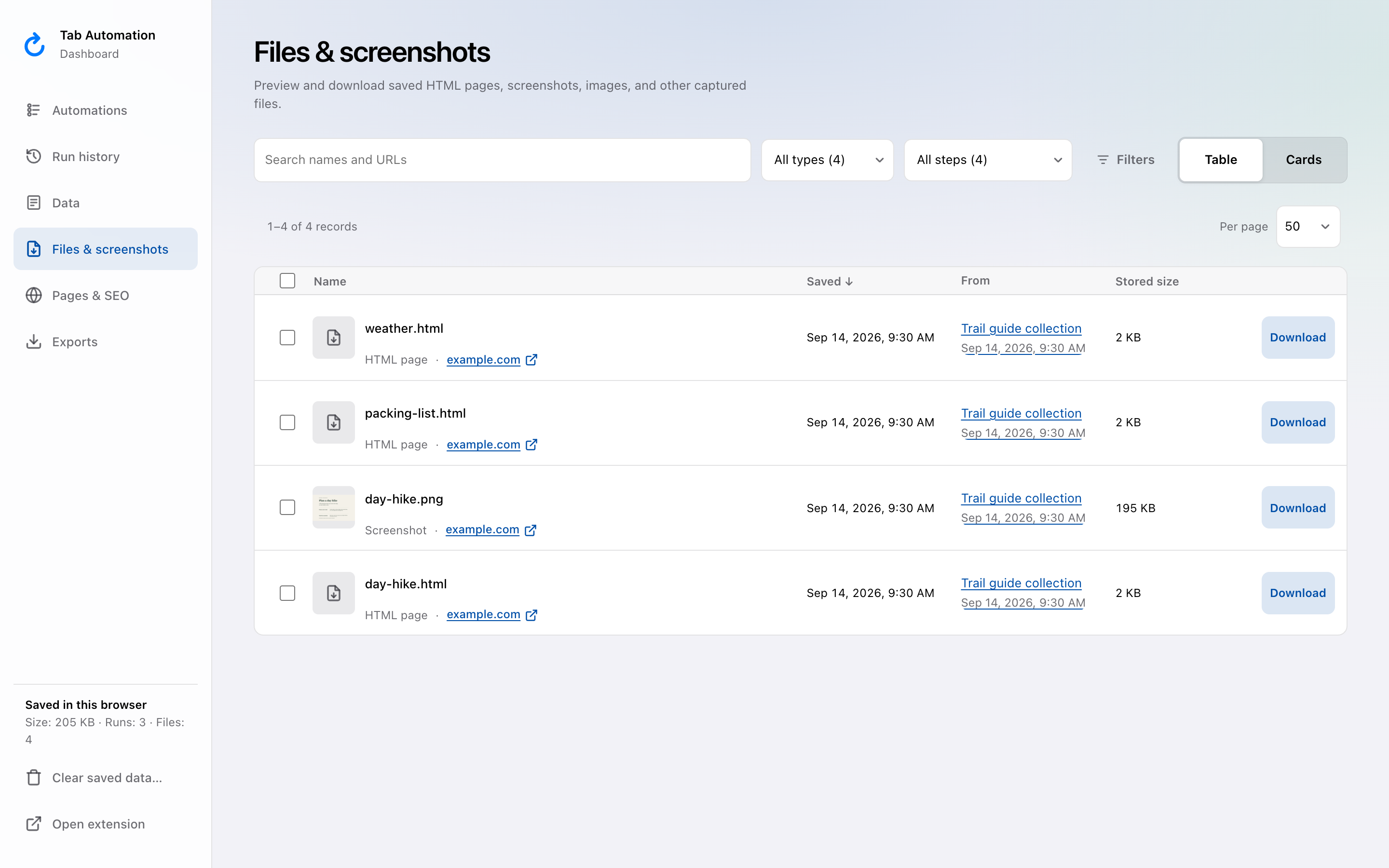Click the Open extension external-link icon

click(33, 824)
